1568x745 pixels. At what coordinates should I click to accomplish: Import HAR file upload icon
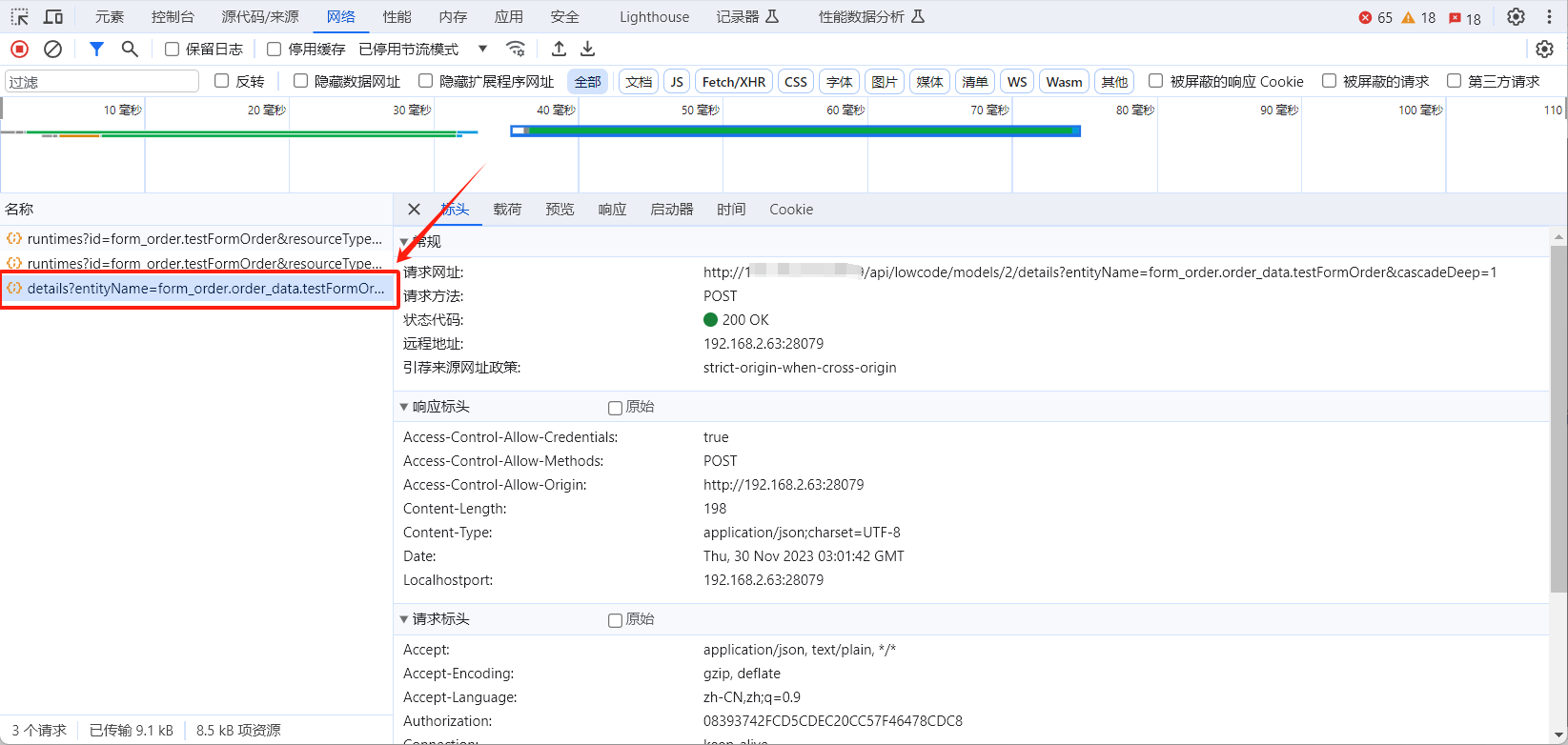click(560, 49)
